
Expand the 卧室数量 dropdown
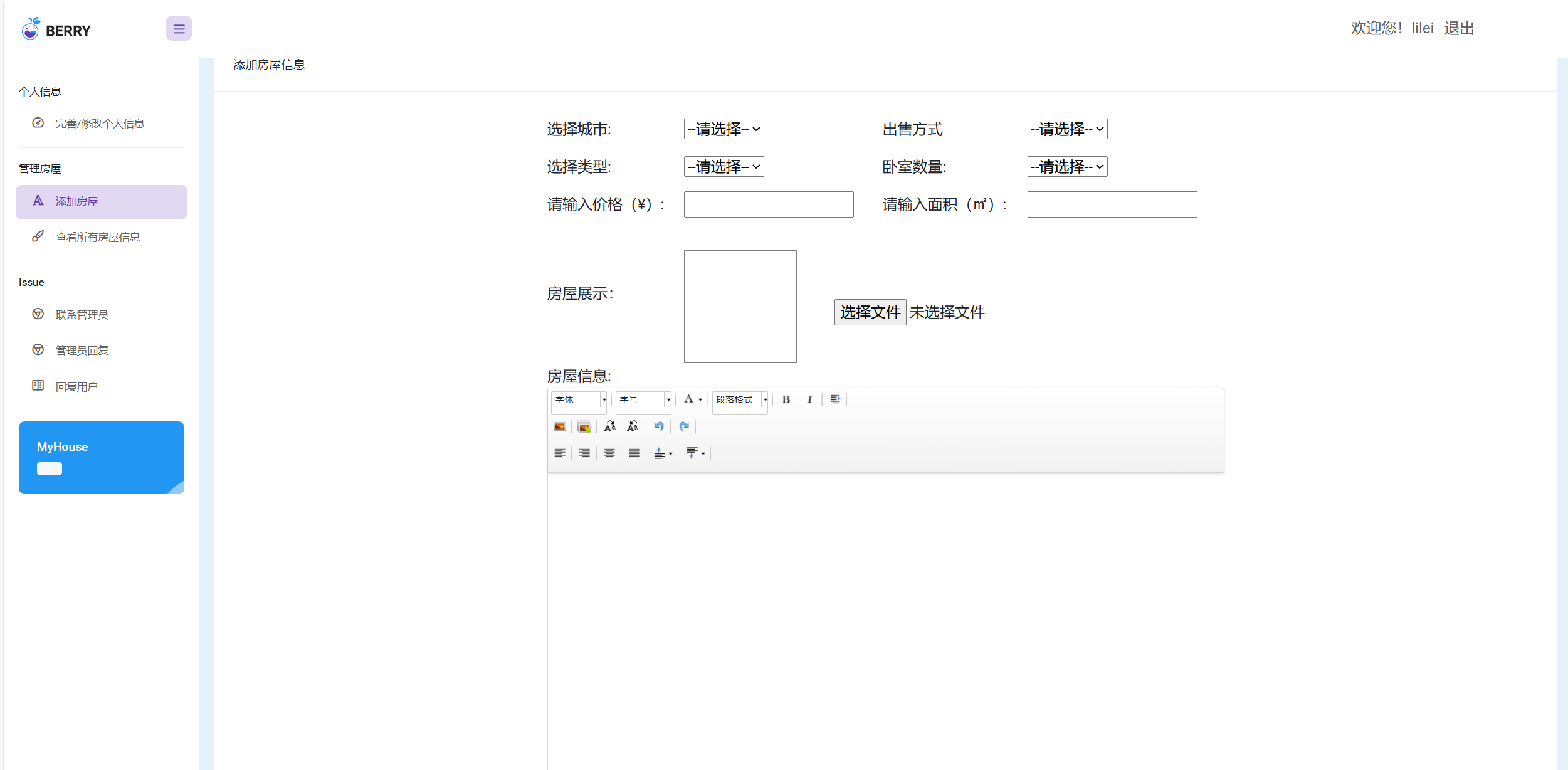(1067, 167)
